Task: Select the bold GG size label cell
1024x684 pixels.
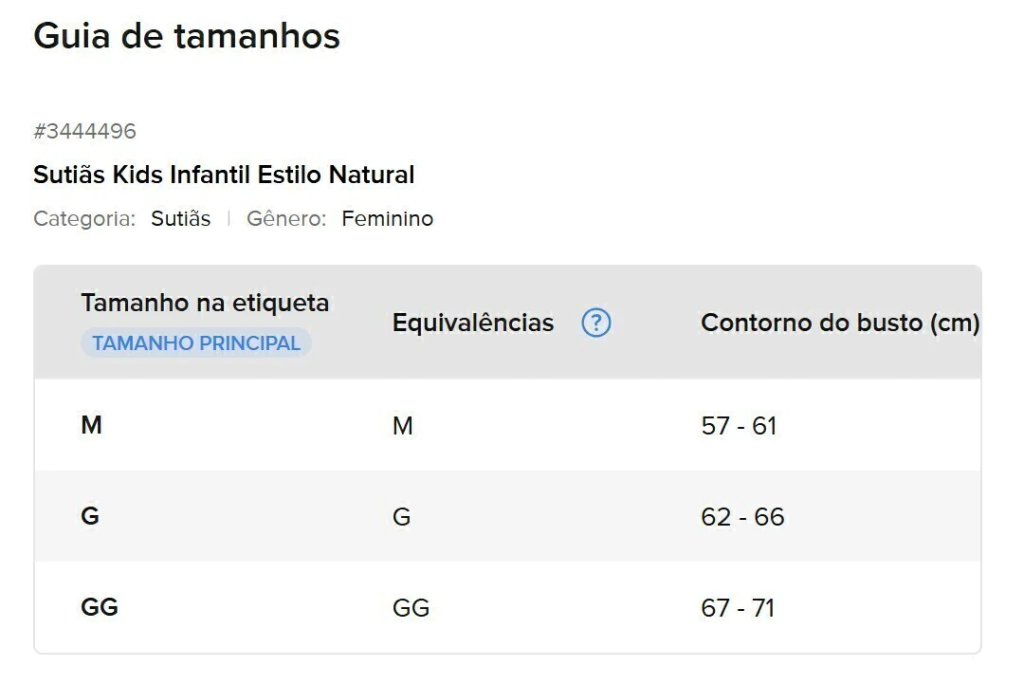Action: [99, 607]
